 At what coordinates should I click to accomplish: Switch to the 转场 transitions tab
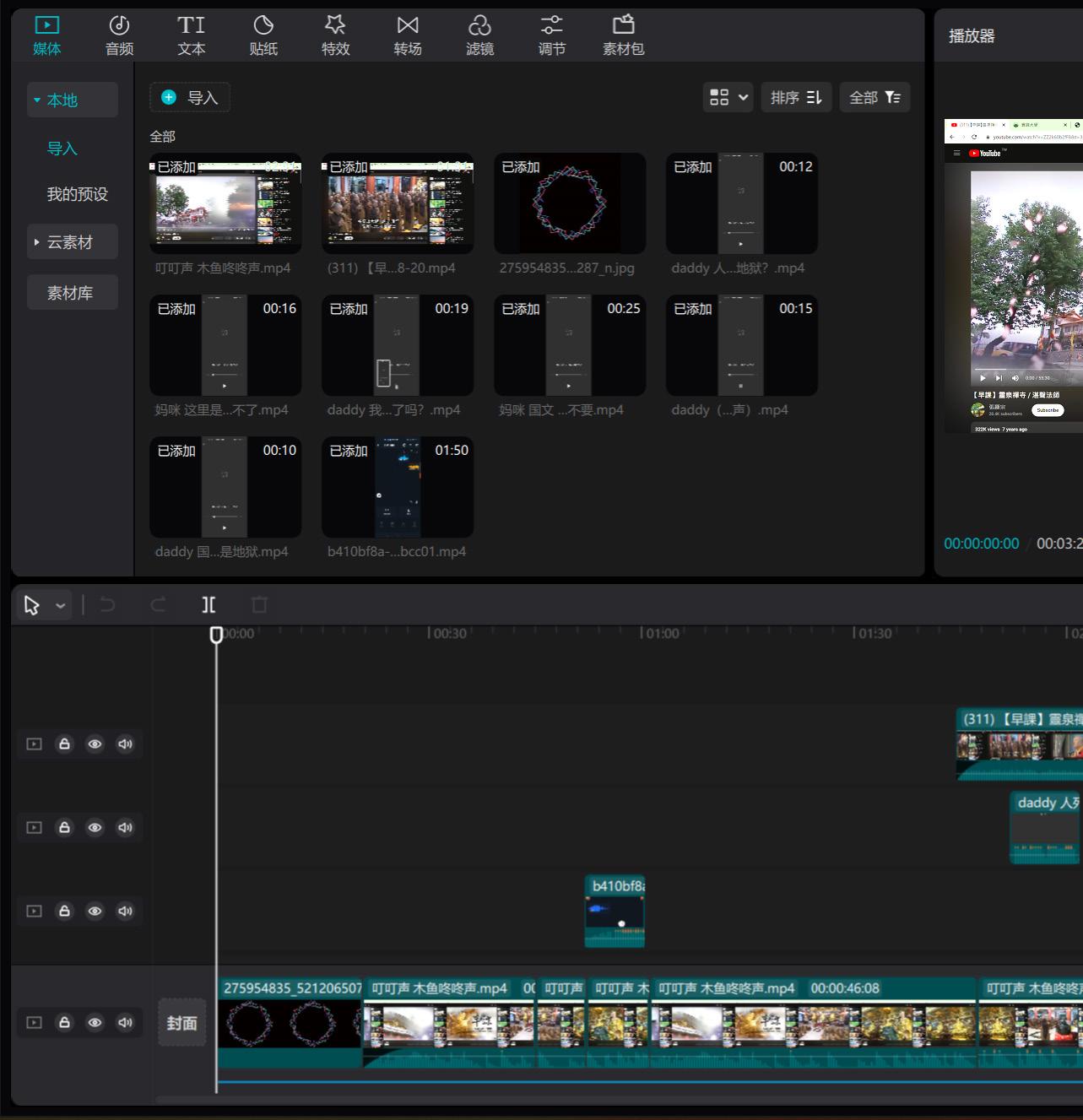(408, 36)
